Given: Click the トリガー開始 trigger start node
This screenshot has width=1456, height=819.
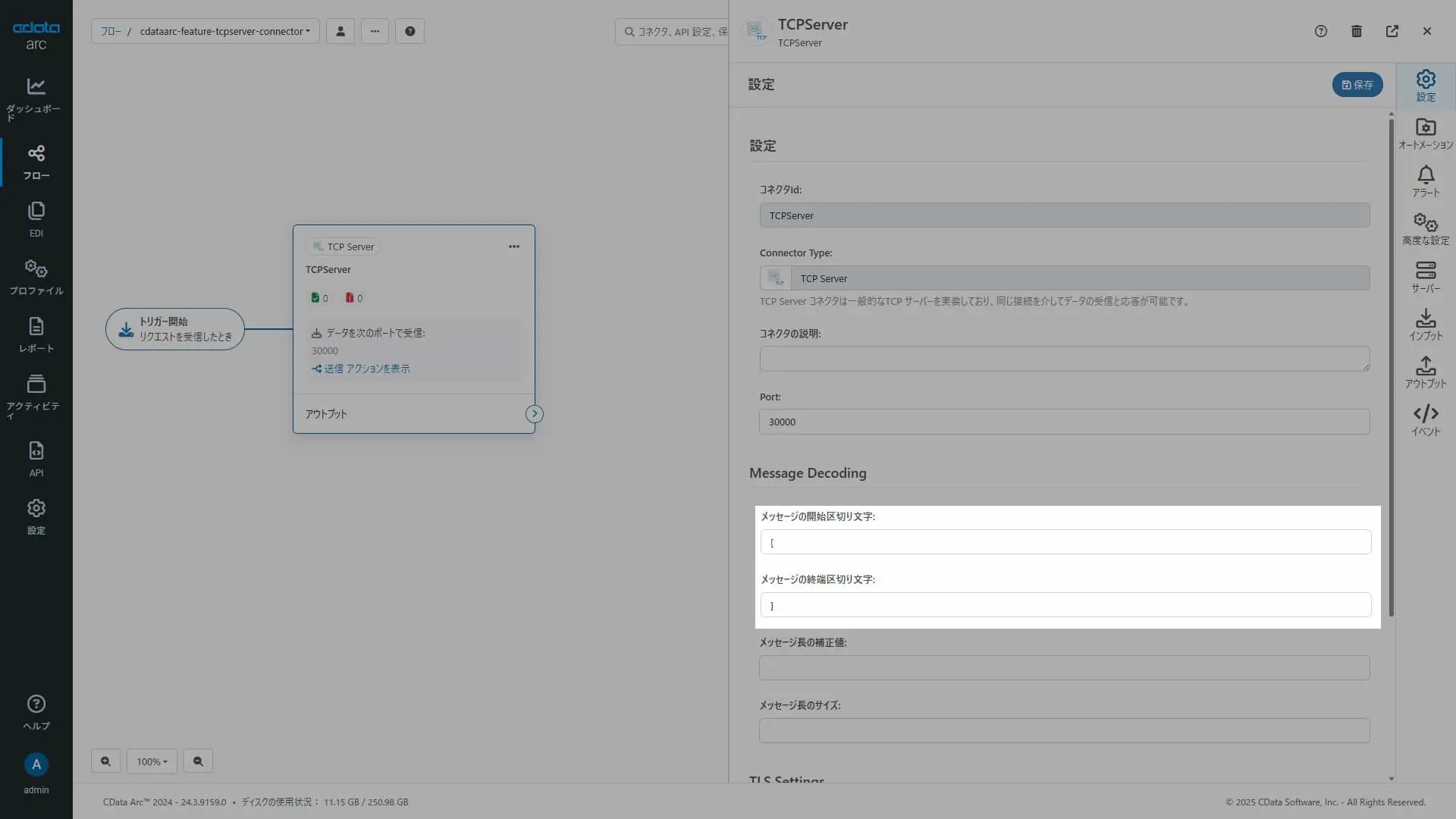Looking at the screenshot, I should 175,329.
